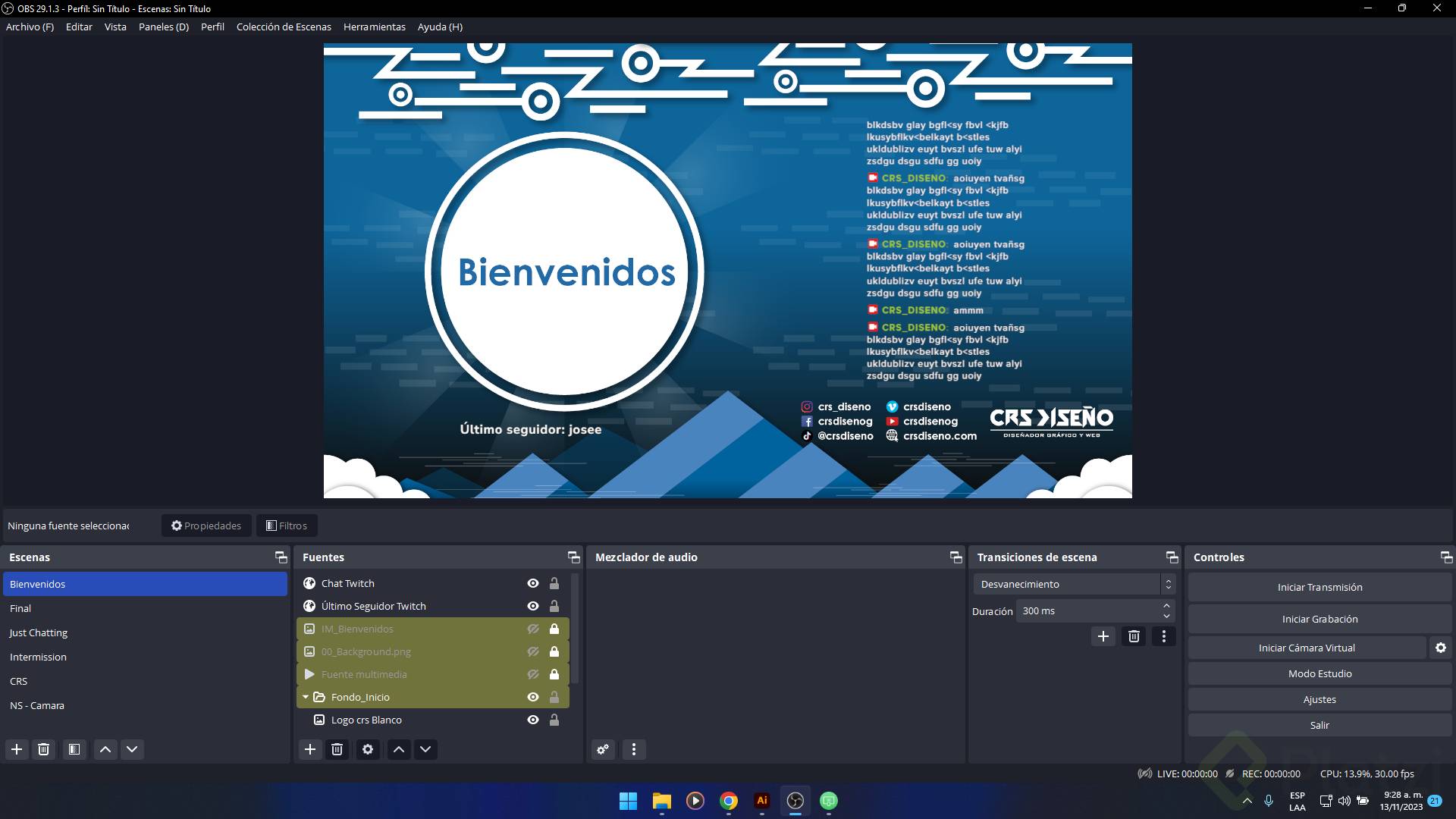
Task: Collapse the Fondo_Inicio group
Action: point(306,697)
